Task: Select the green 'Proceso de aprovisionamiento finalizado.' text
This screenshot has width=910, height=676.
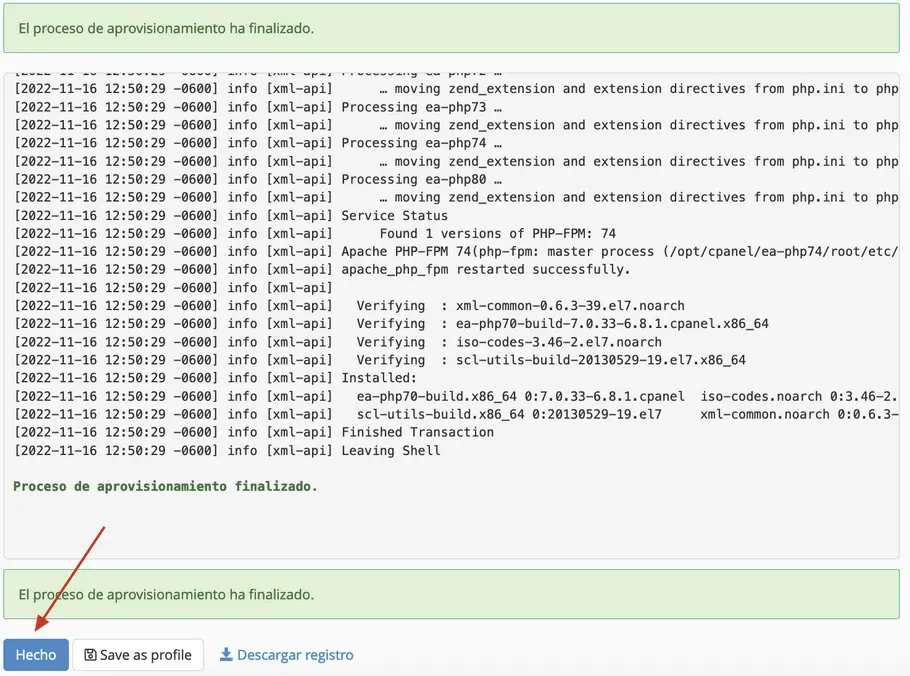Action: pos(165,486)
